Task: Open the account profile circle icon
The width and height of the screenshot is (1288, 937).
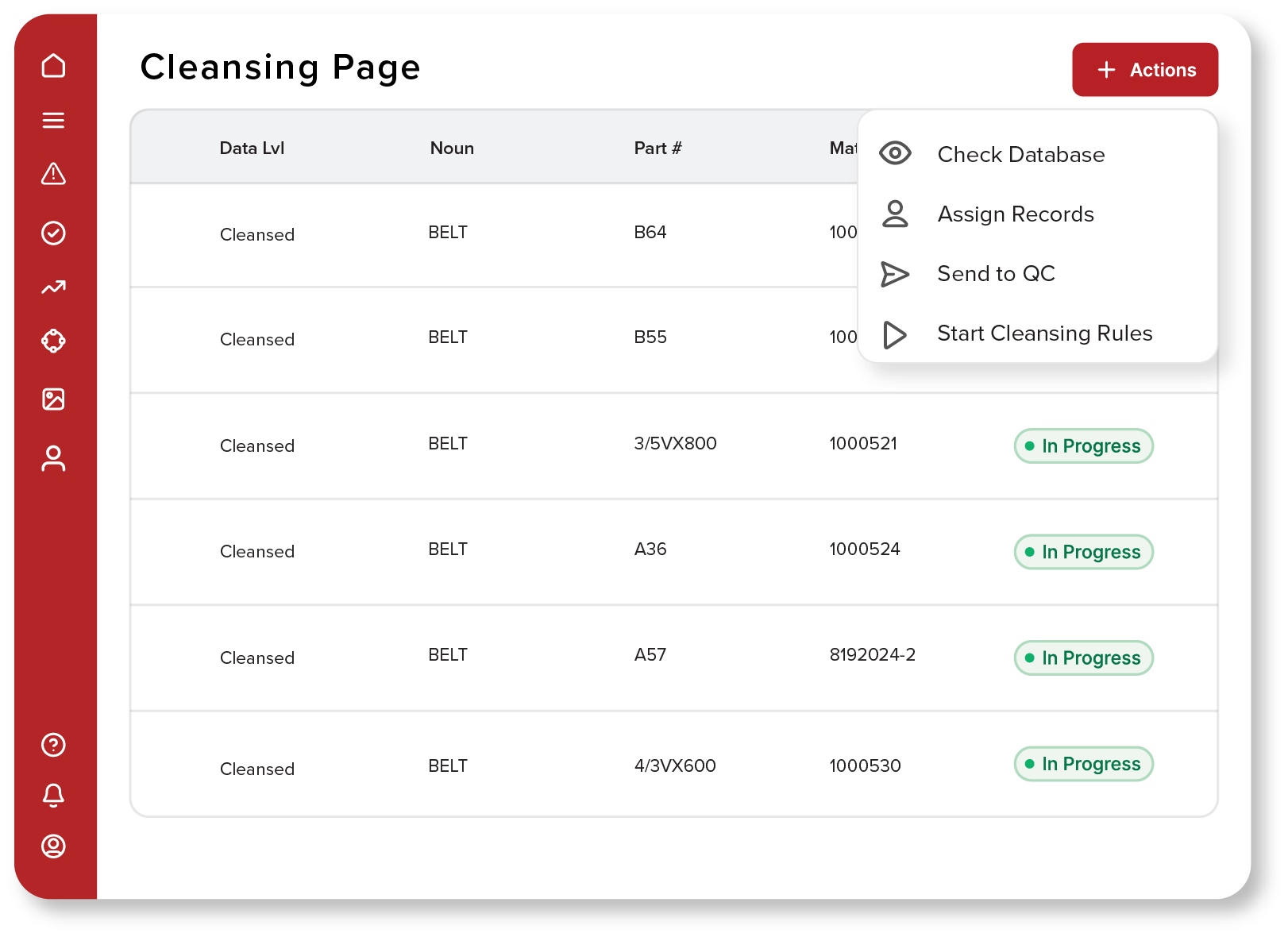Action: click(53, 846)
